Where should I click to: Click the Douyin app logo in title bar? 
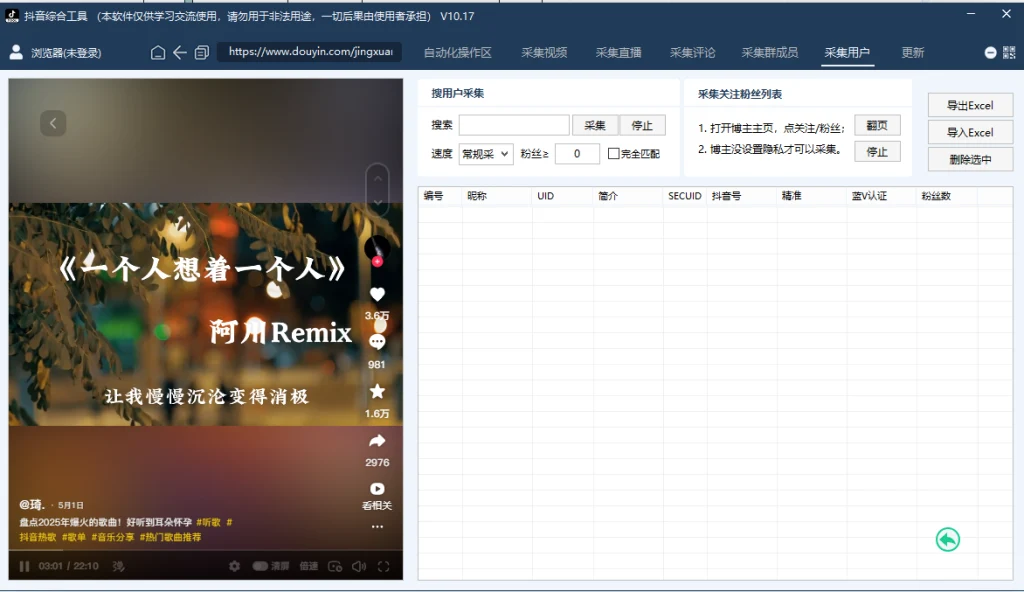click(12, 16)
